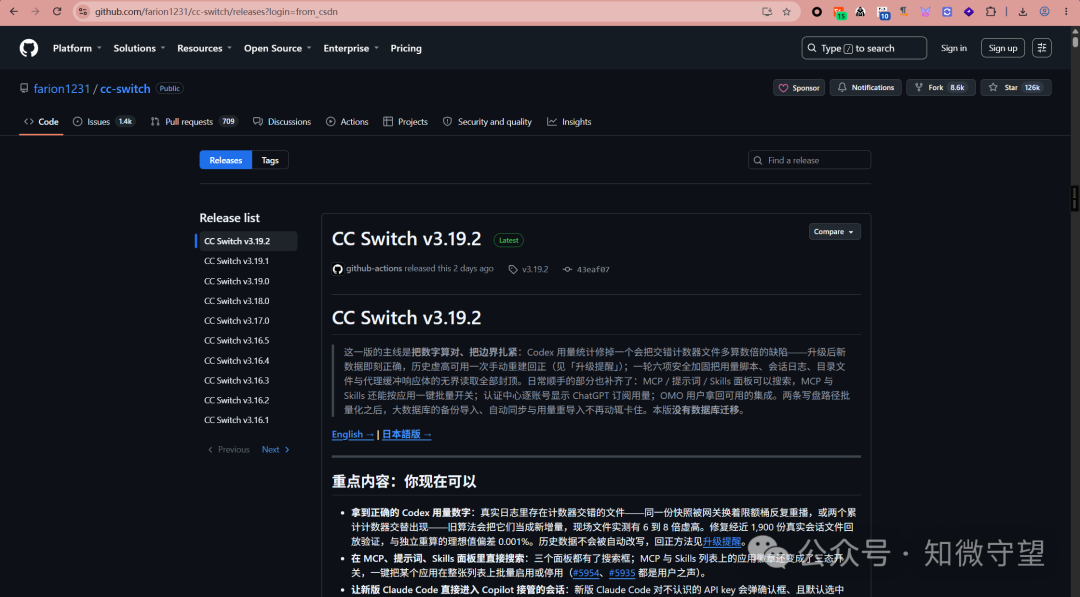1080x597 pixels.
Task: Open the cc-switch repository link
Action: [125, 88]
